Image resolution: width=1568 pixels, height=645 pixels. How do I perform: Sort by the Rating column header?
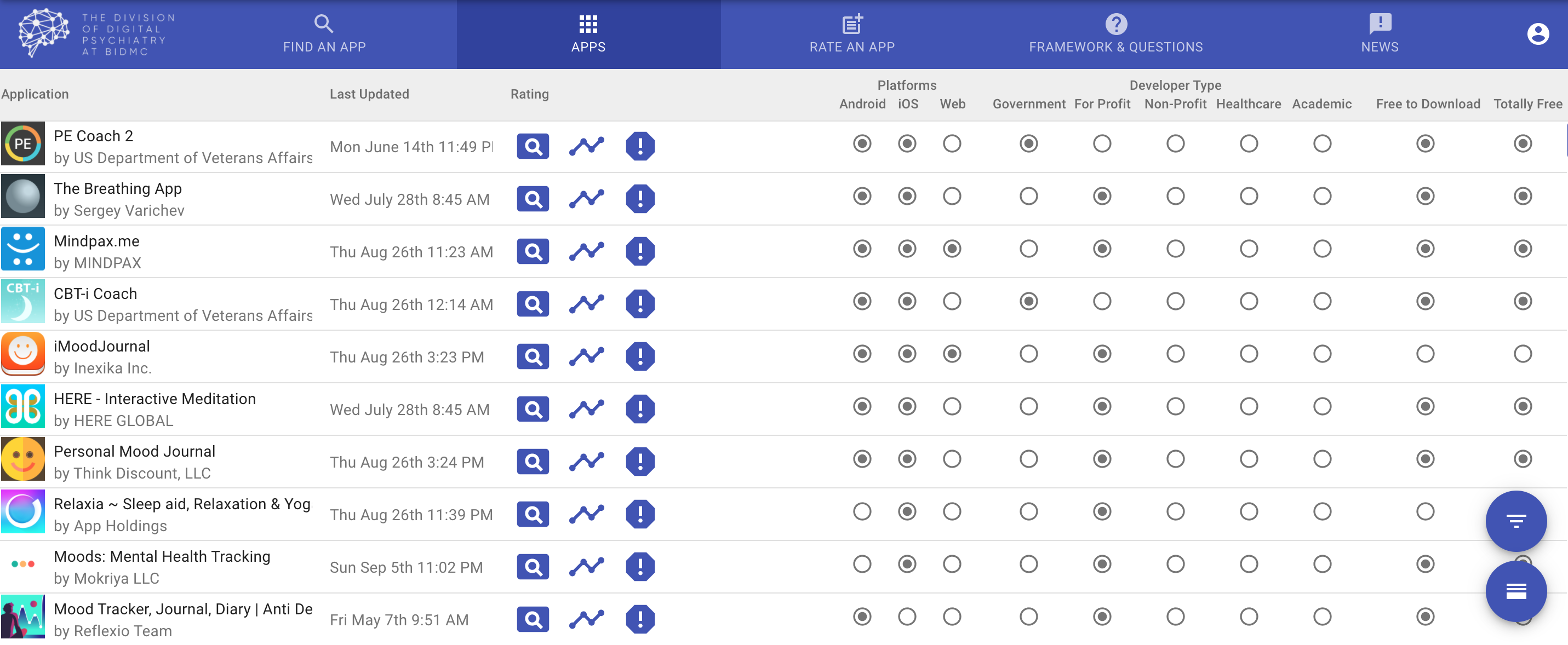coord(529,94)
